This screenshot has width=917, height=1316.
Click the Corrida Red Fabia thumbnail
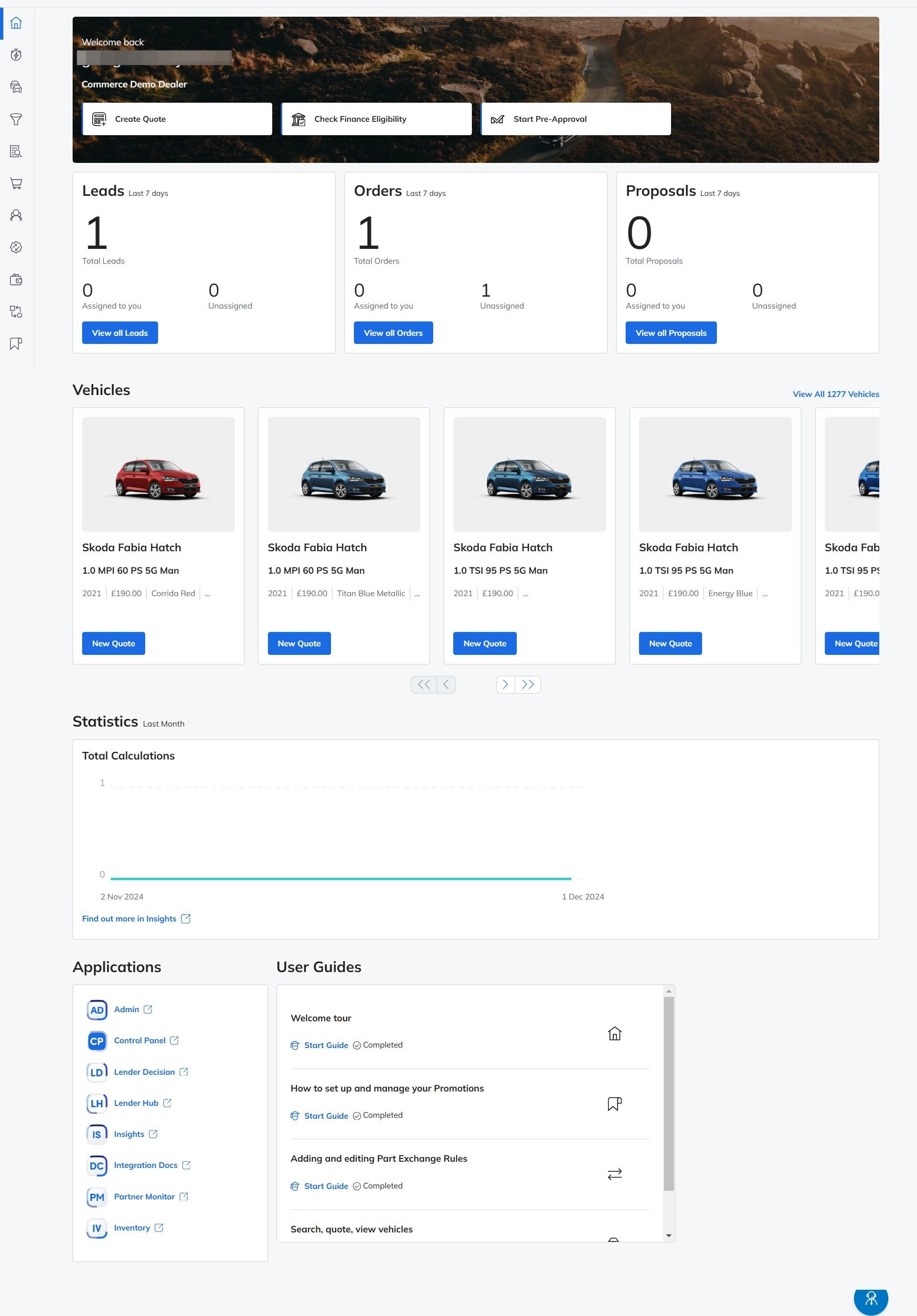coord(158,475)
